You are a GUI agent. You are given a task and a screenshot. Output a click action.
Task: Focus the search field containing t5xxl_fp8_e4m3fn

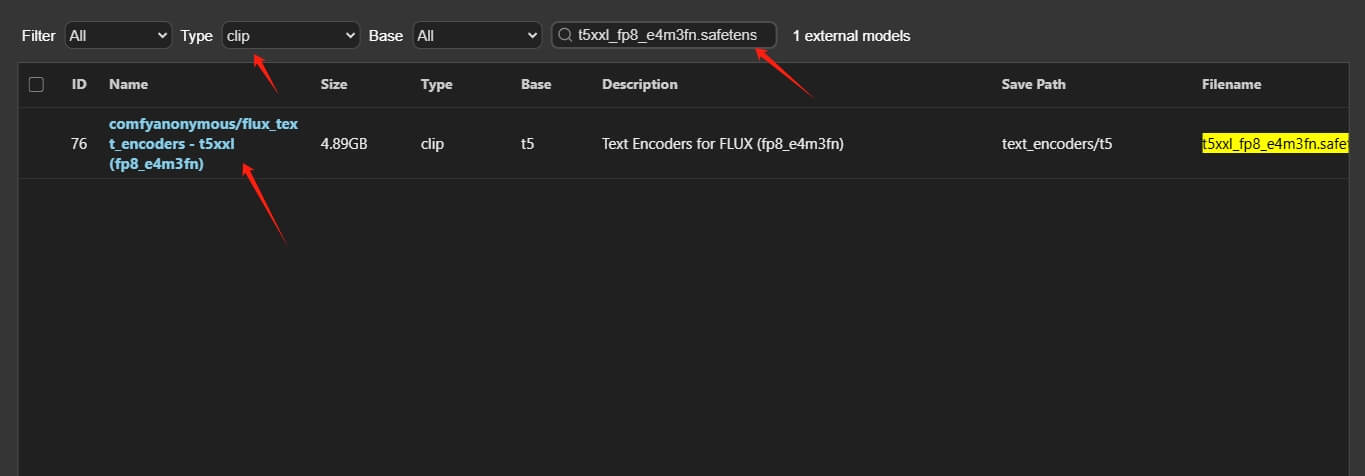click(x=664, y=35)
